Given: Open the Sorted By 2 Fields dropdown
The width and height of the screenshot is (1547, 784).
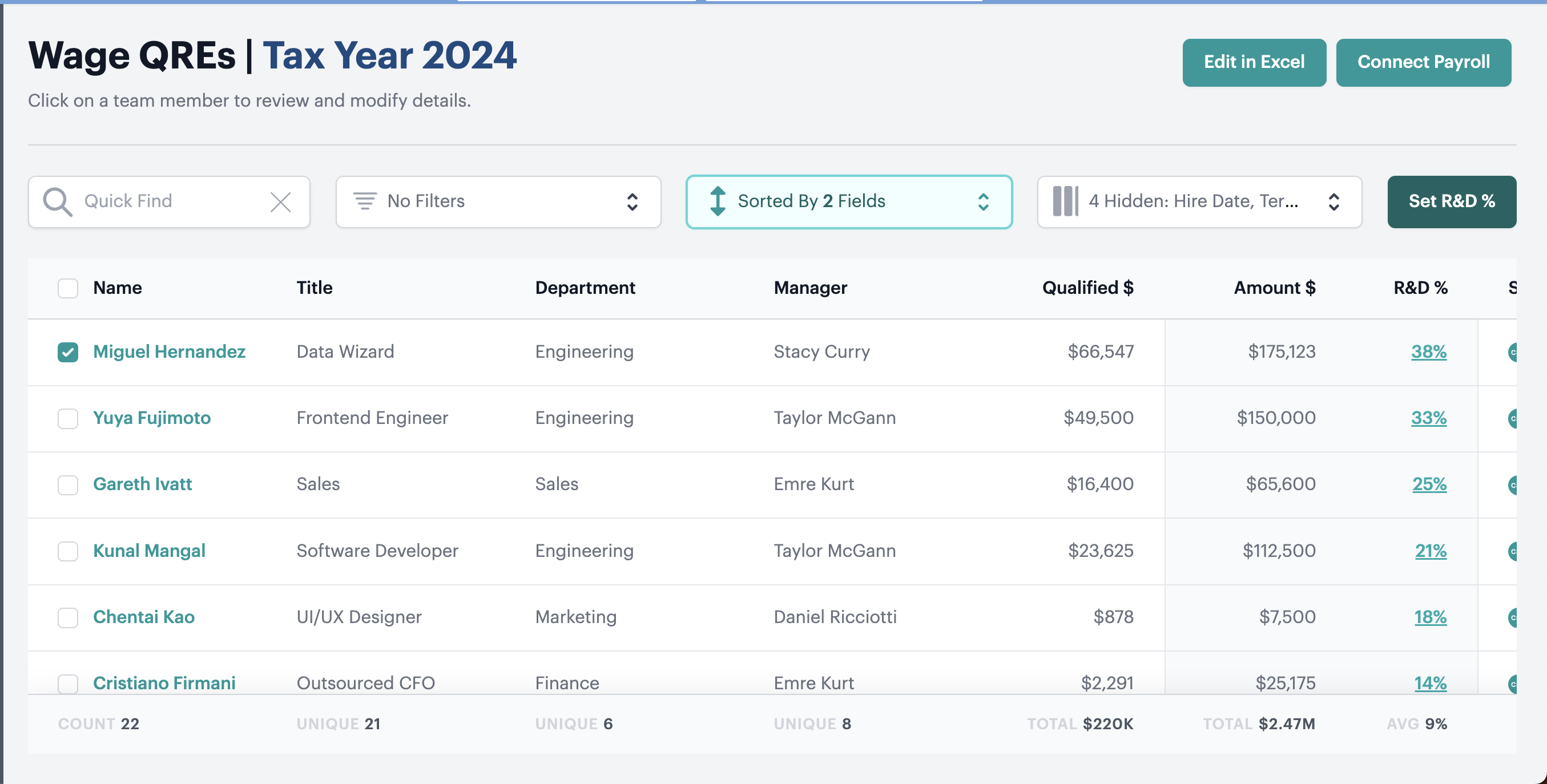Looking at the screenshot, I should click(849, 201).
